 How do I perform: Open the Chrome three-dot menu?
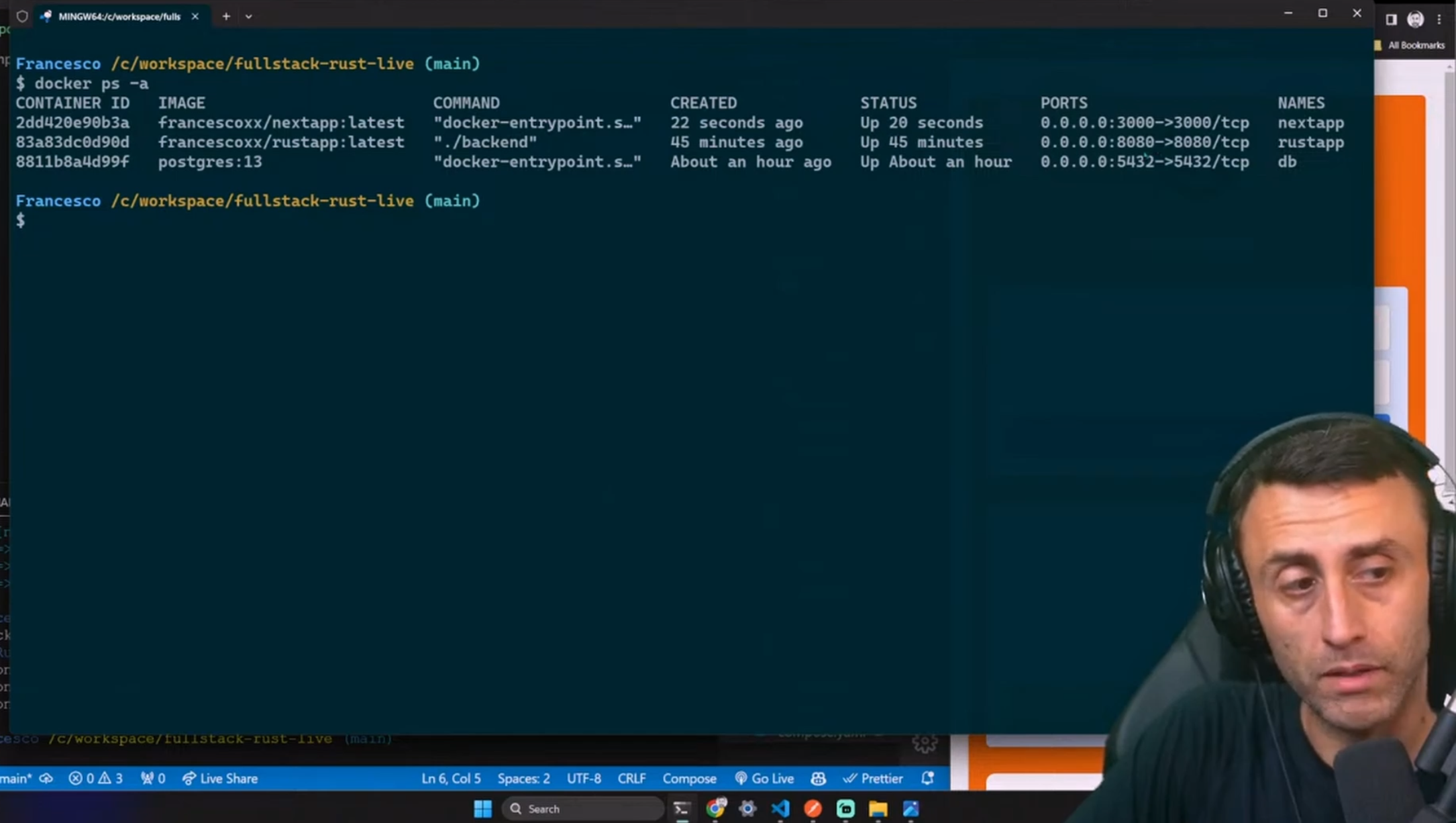1439,19
